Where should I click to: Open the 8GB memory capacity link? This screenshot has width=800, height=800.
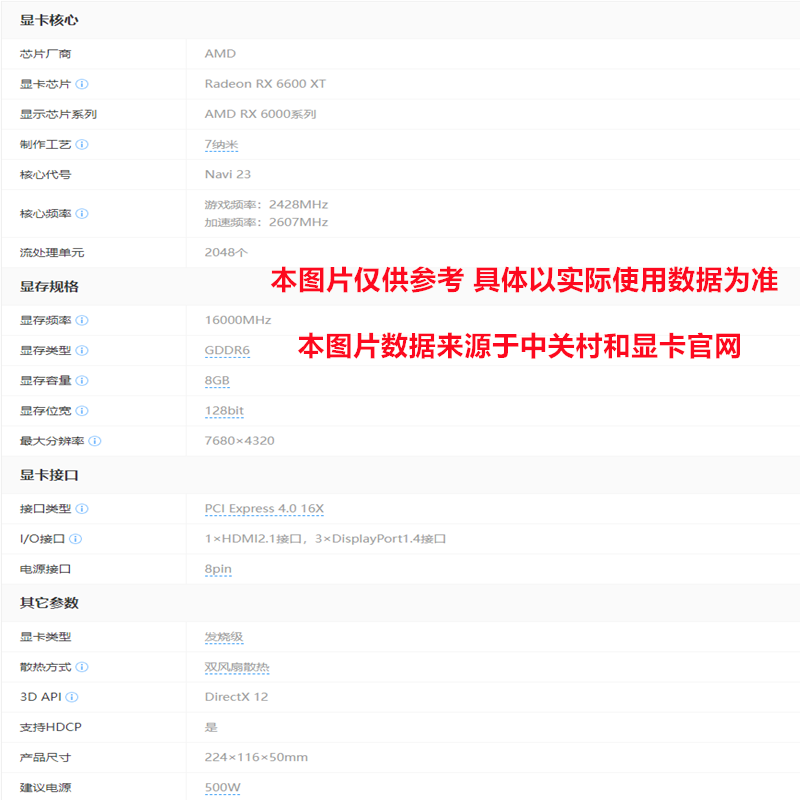click(217, 381)
